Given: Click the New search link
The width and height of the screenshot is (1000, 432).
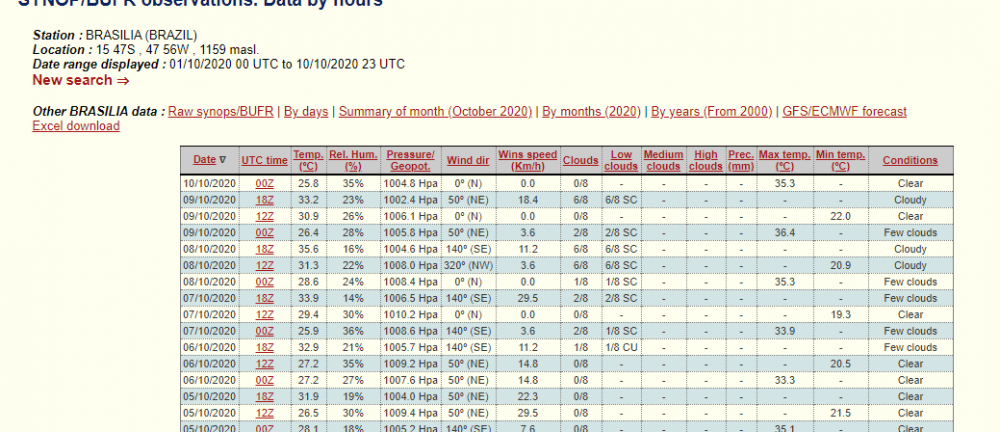Looking at the screenshot, I should coord(80,80).
